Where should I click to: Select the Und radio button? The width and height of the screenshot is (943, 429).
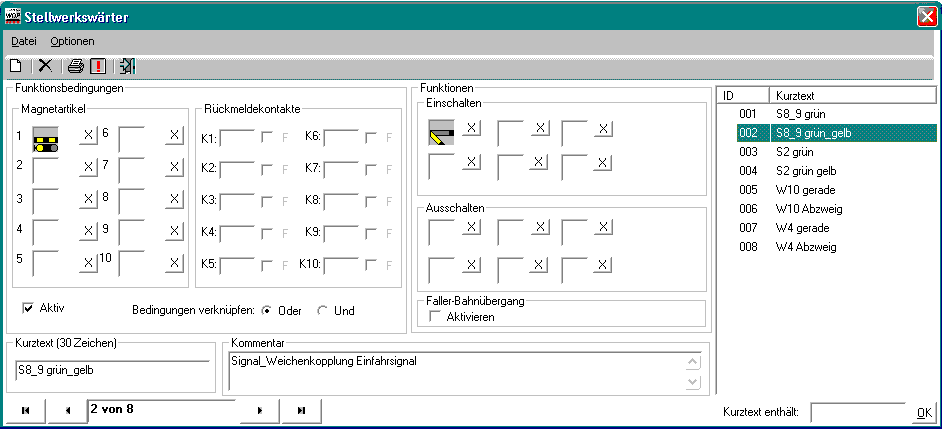click(322, 310)
